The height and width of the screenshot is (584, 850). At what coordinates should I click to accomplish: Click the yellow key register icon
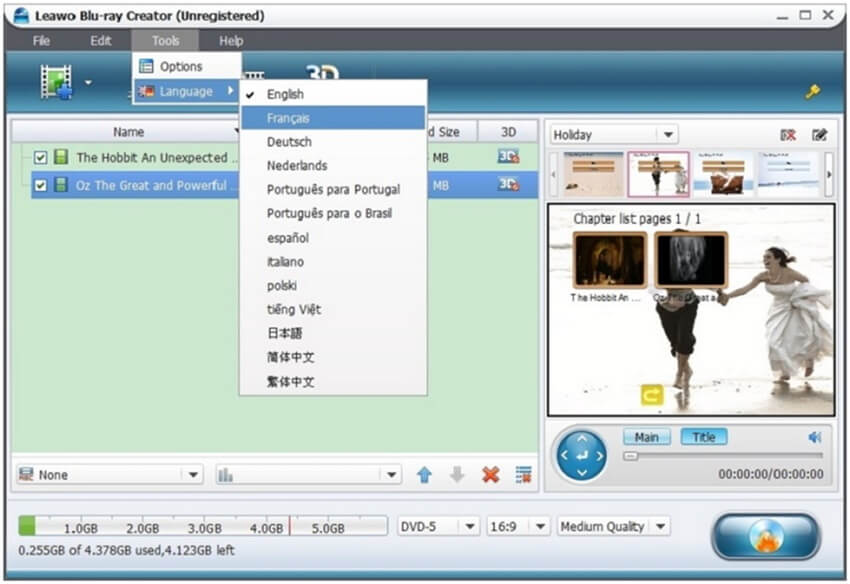click(812, 92)
